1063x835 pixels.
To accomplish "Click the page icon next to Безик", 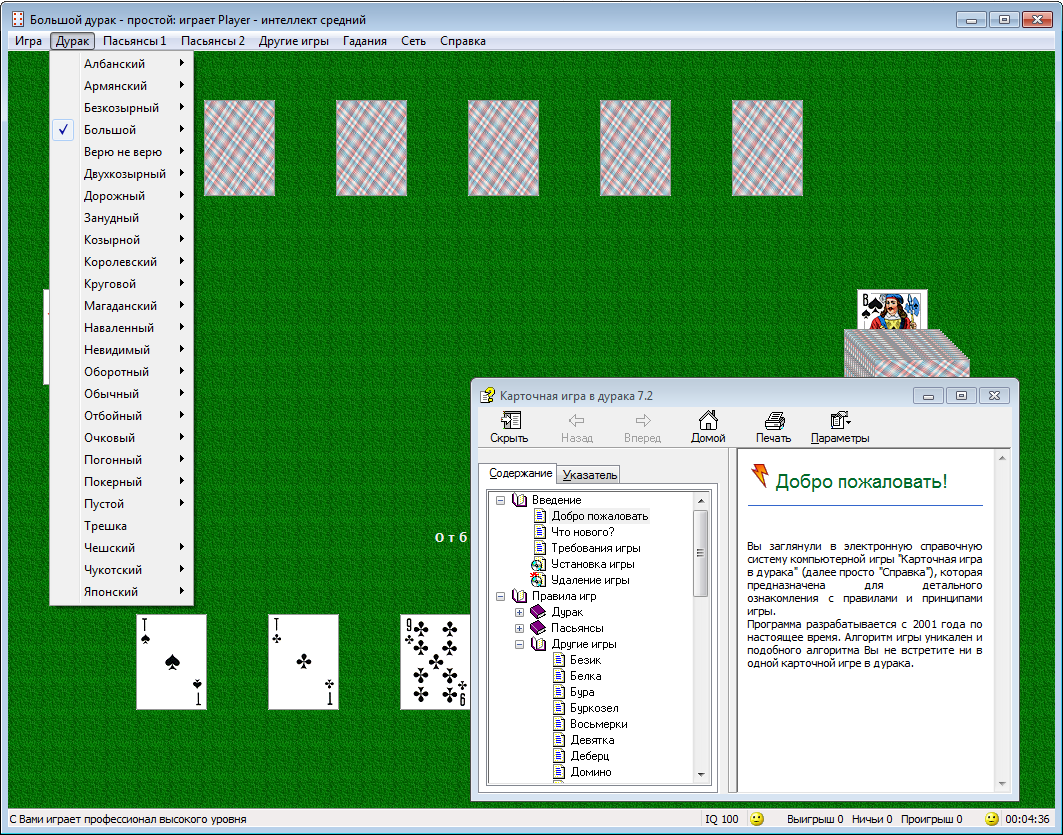I will click(x=559, y=660).
